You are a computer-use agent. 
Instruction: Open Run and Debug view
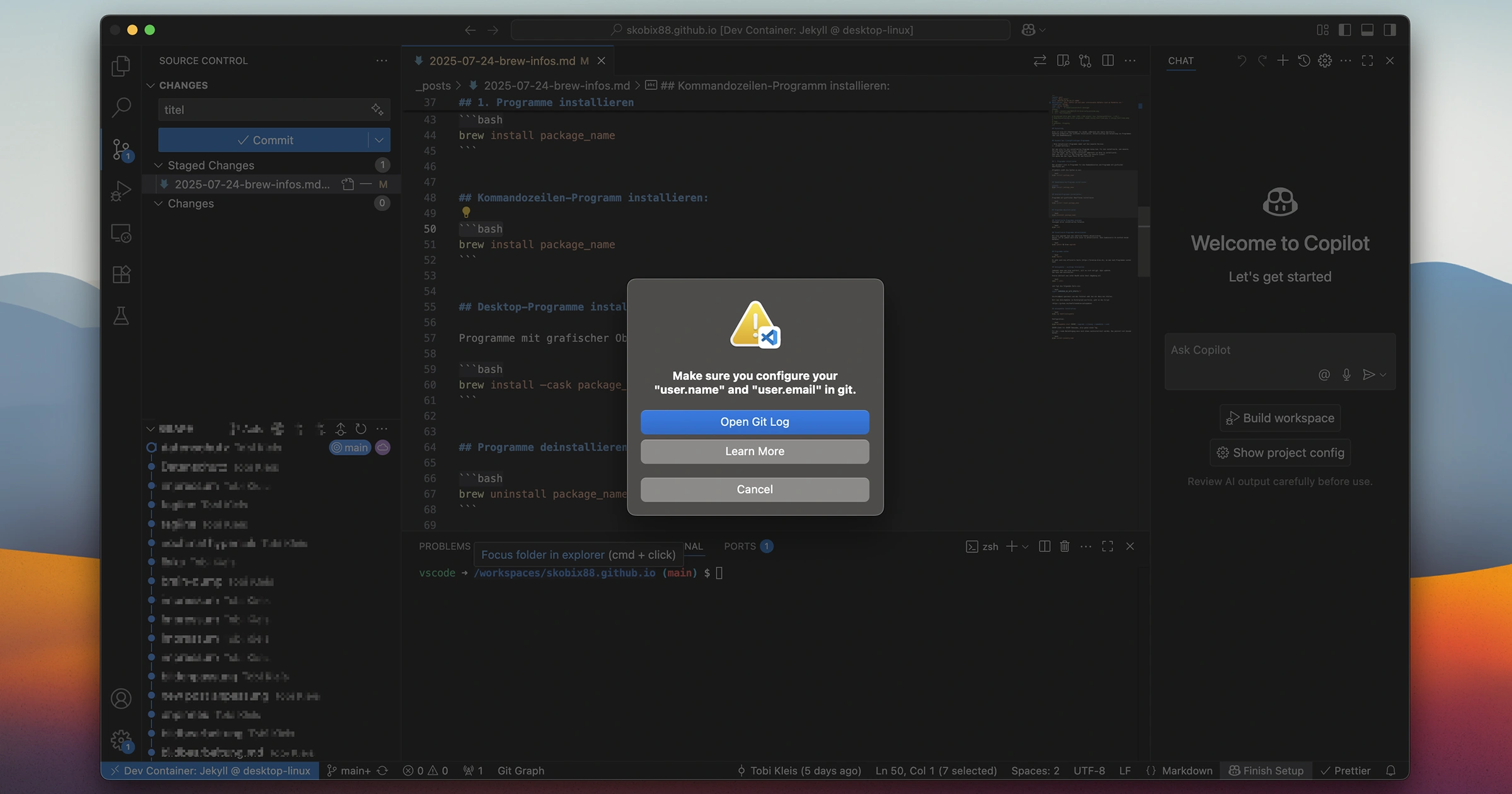tap(121, 191)
